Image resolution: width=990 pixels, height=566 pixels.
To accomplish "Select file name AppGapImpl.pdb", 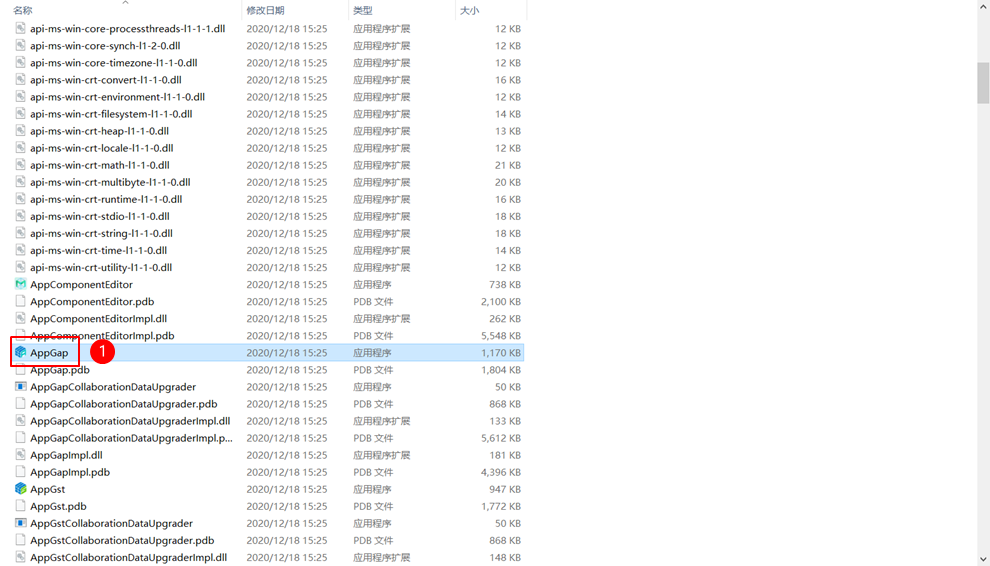I will (x=70, y=472).
